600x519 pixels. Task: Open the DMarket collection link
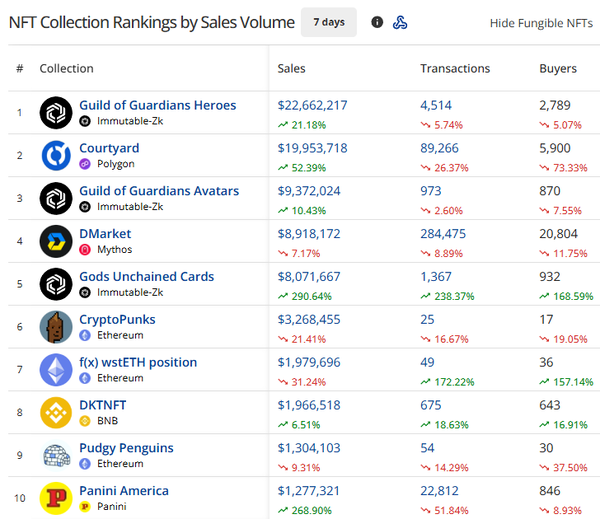tap(105, 234)
